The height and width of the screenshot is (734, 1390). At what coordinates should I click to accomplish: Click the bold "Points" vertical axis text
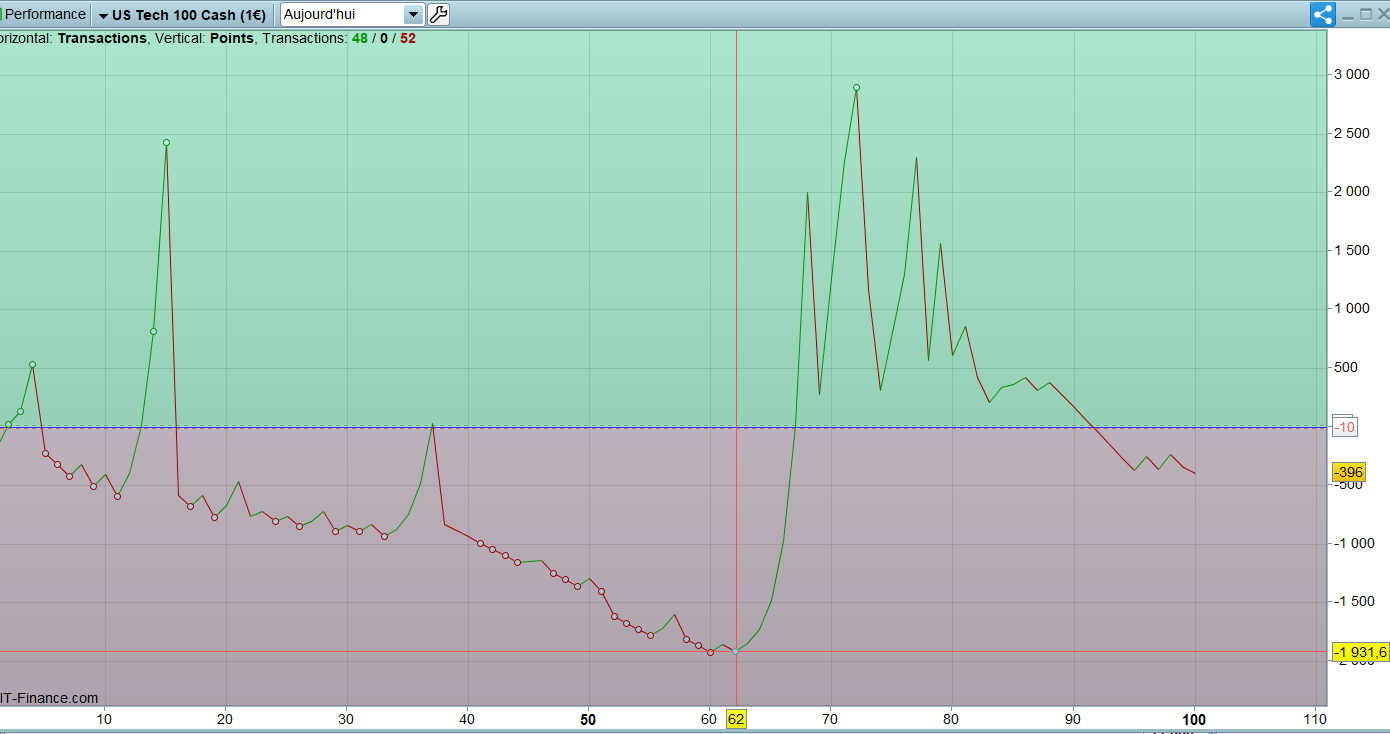232,38
